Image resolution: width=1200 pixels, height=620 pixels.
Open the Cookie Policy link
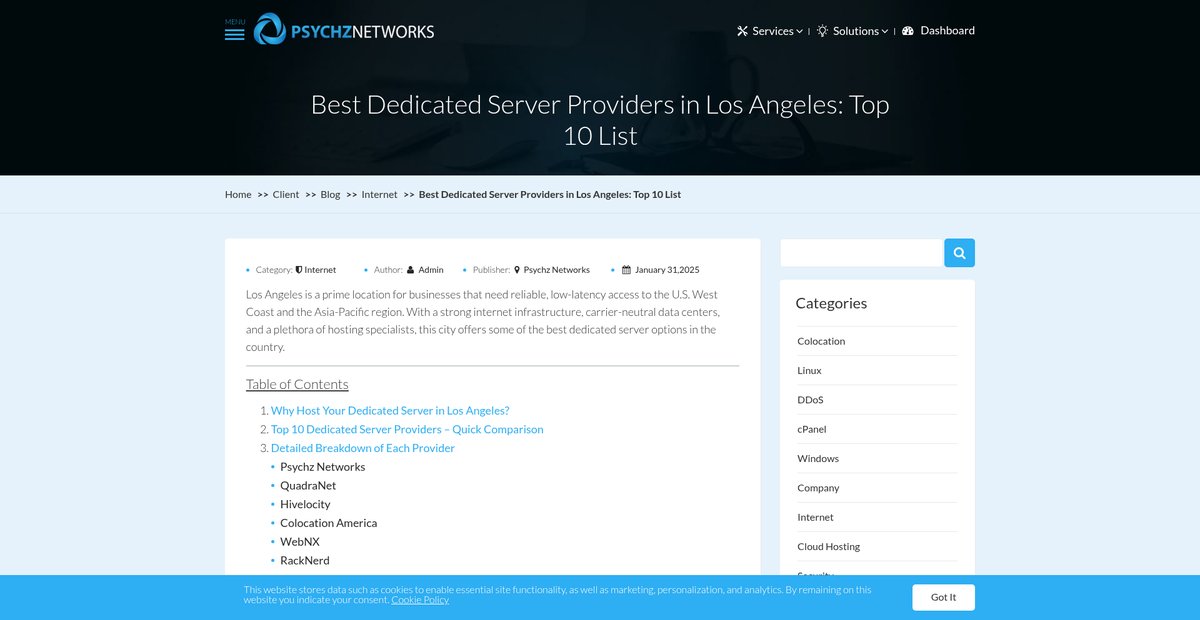click(420, 600)
